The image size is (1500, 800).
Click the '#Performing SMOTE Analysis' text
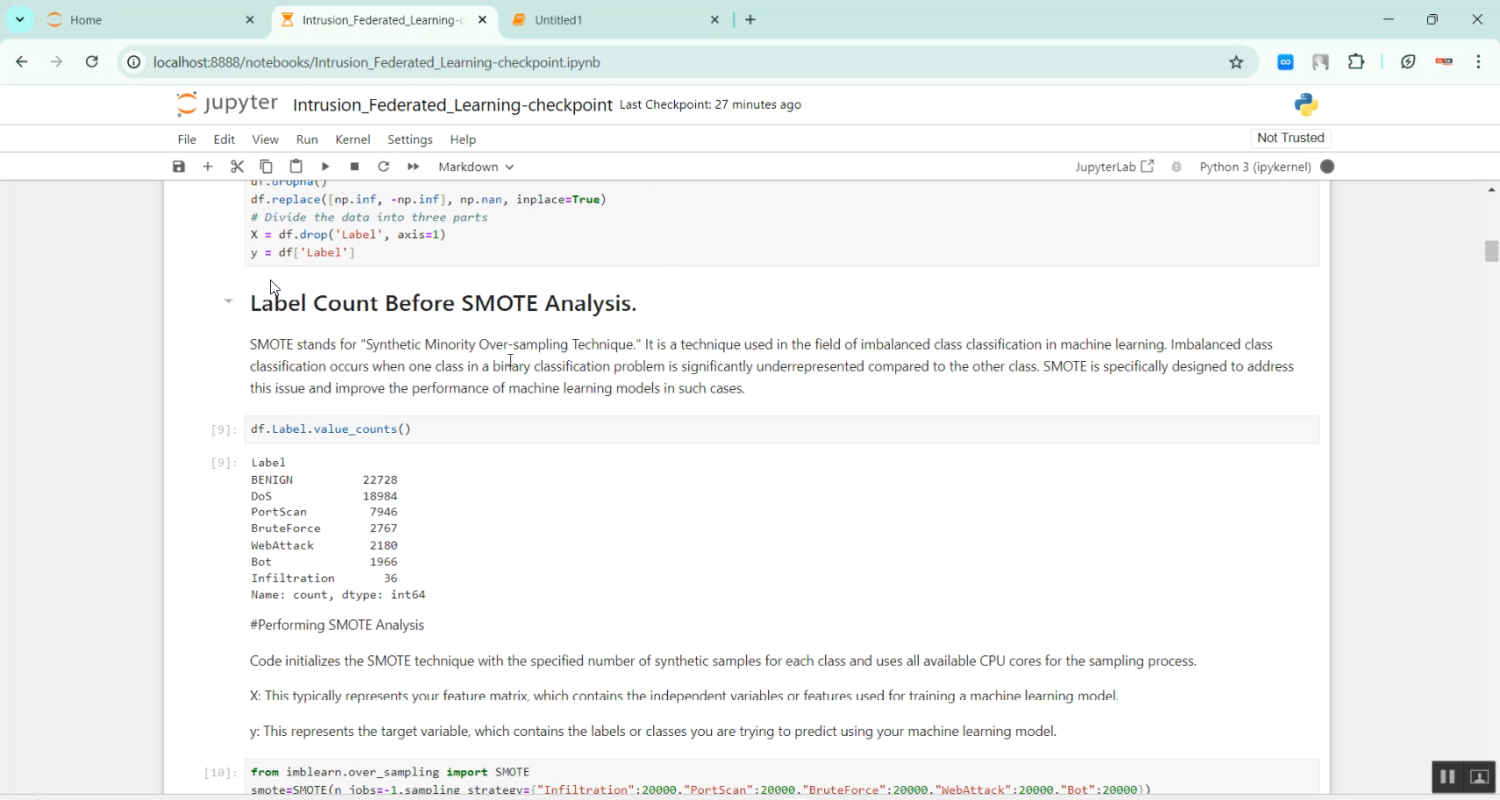pyautogui.click(x=337, y=625)
